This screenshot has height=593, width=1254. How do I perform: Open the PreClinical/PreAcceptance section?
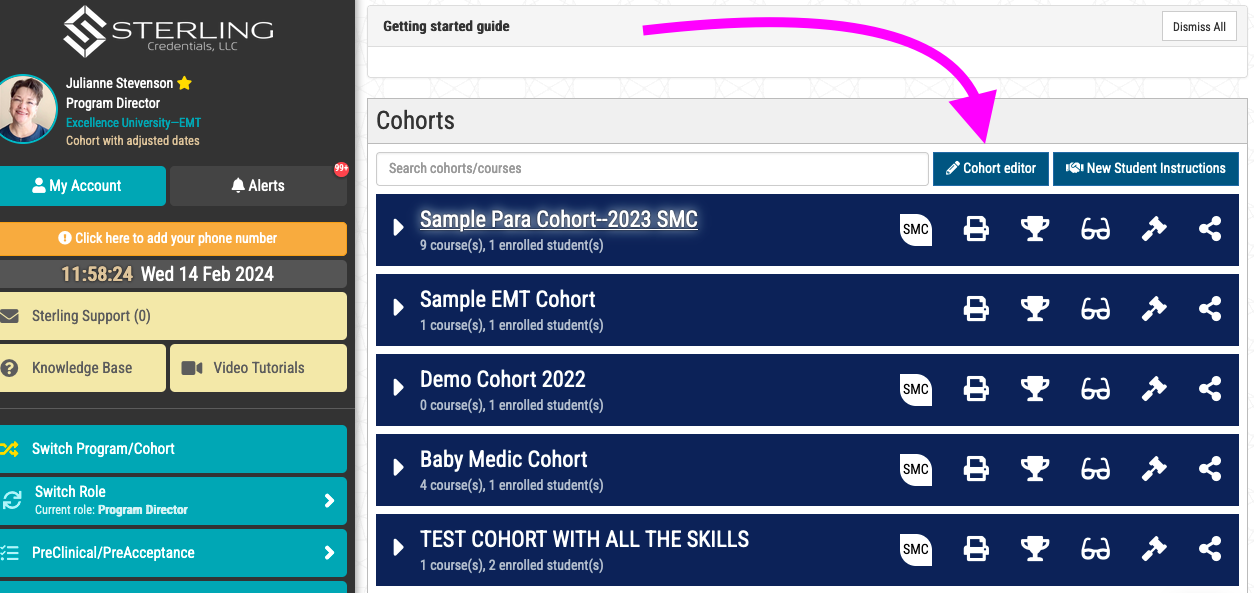click(174, 552)
